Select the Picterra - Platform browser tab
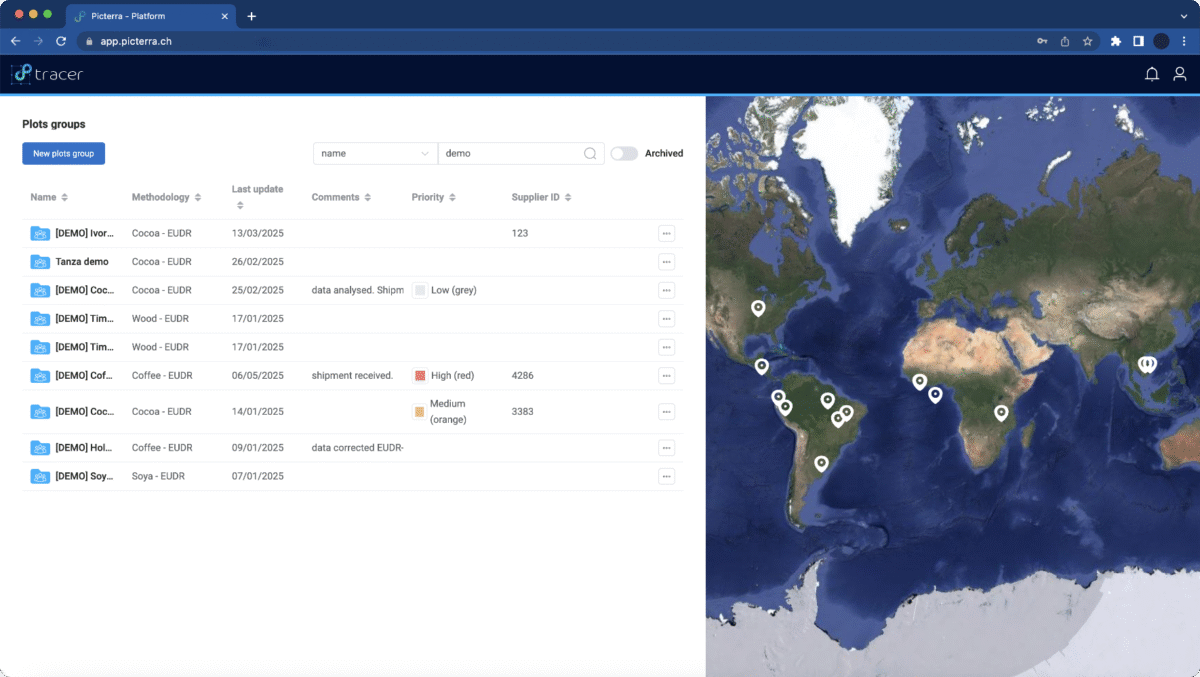 coord(150,16)
